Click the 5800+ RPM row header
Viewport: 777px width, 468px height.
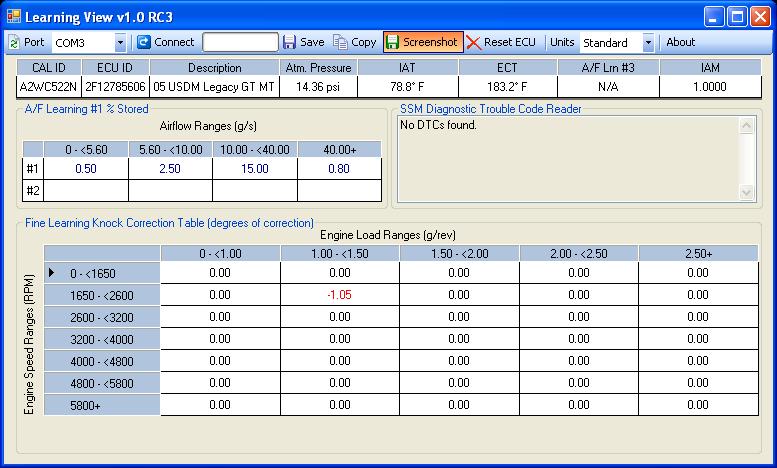(x=102, y=406)
